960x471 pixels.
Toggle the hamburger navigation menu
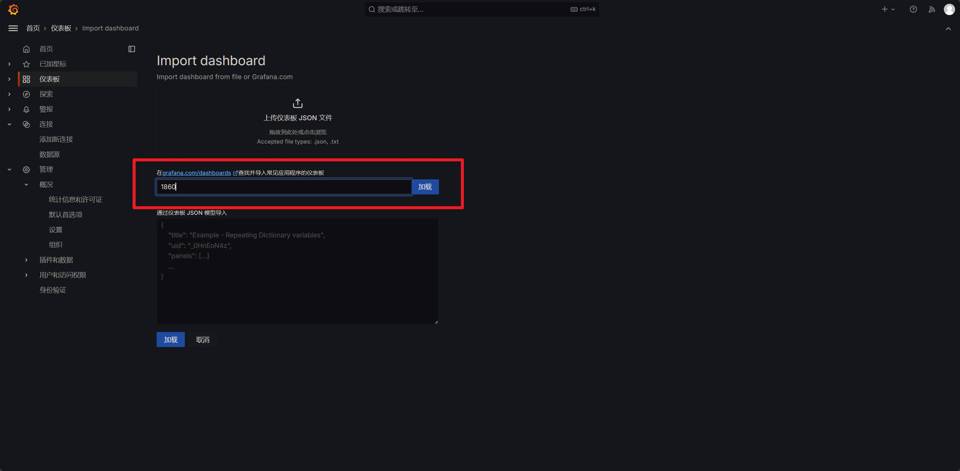(13, 28)
